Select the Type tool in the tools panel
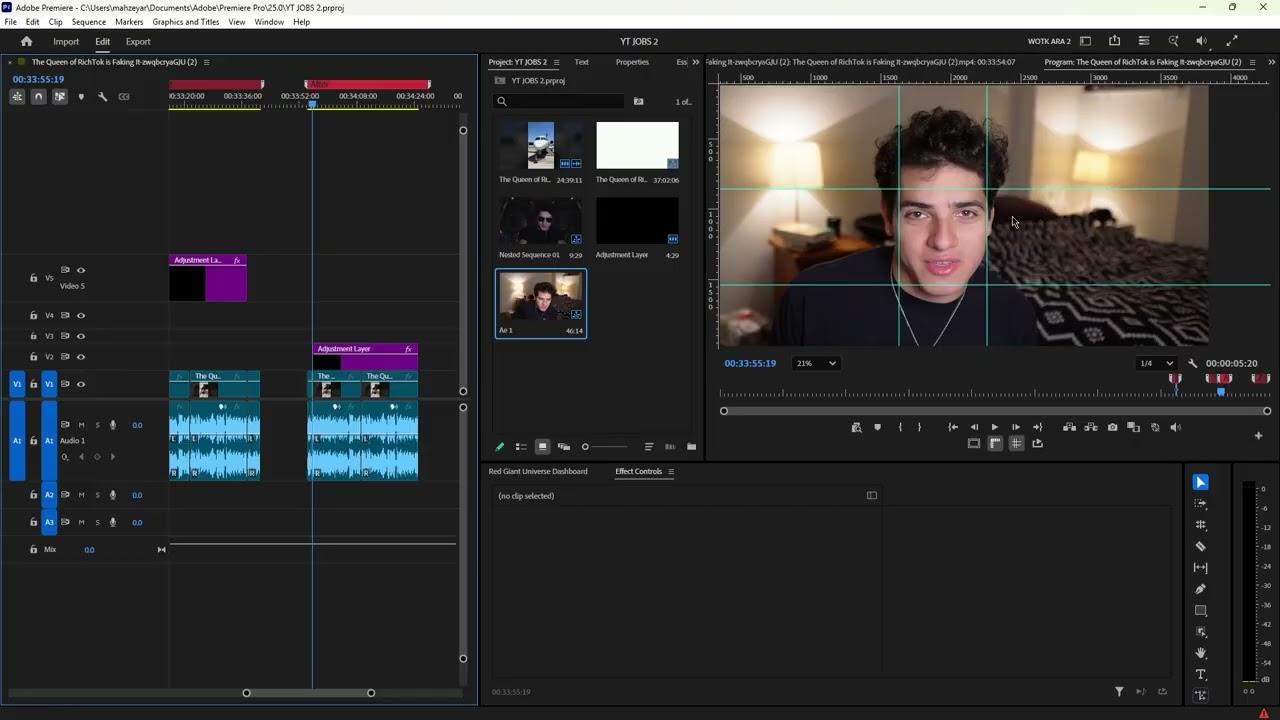This screenshot has height=720, width=1280. (x=1201, y=675)
